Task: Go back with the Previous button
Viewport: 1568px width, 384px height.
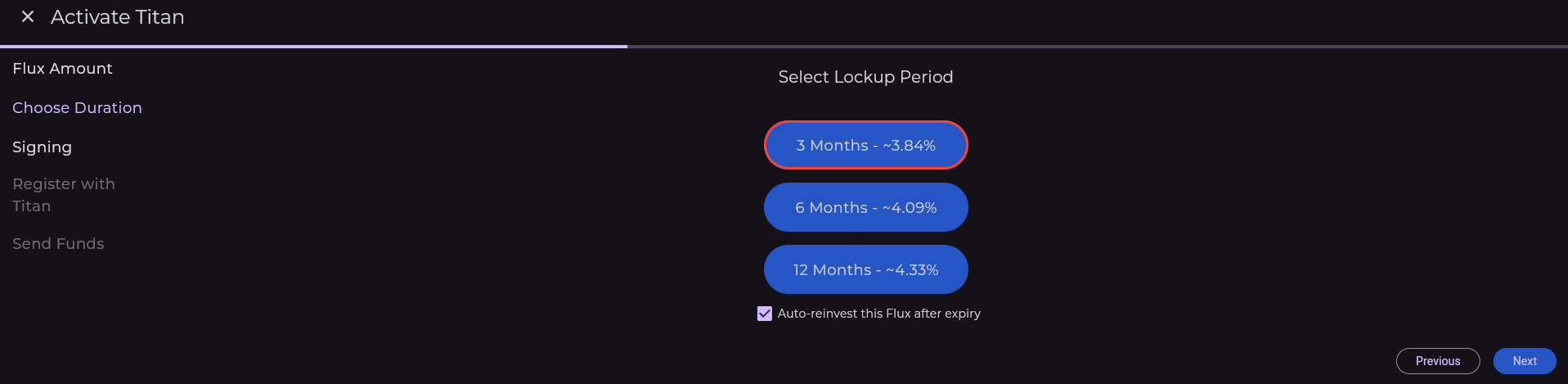Action: click(1437, 361)
